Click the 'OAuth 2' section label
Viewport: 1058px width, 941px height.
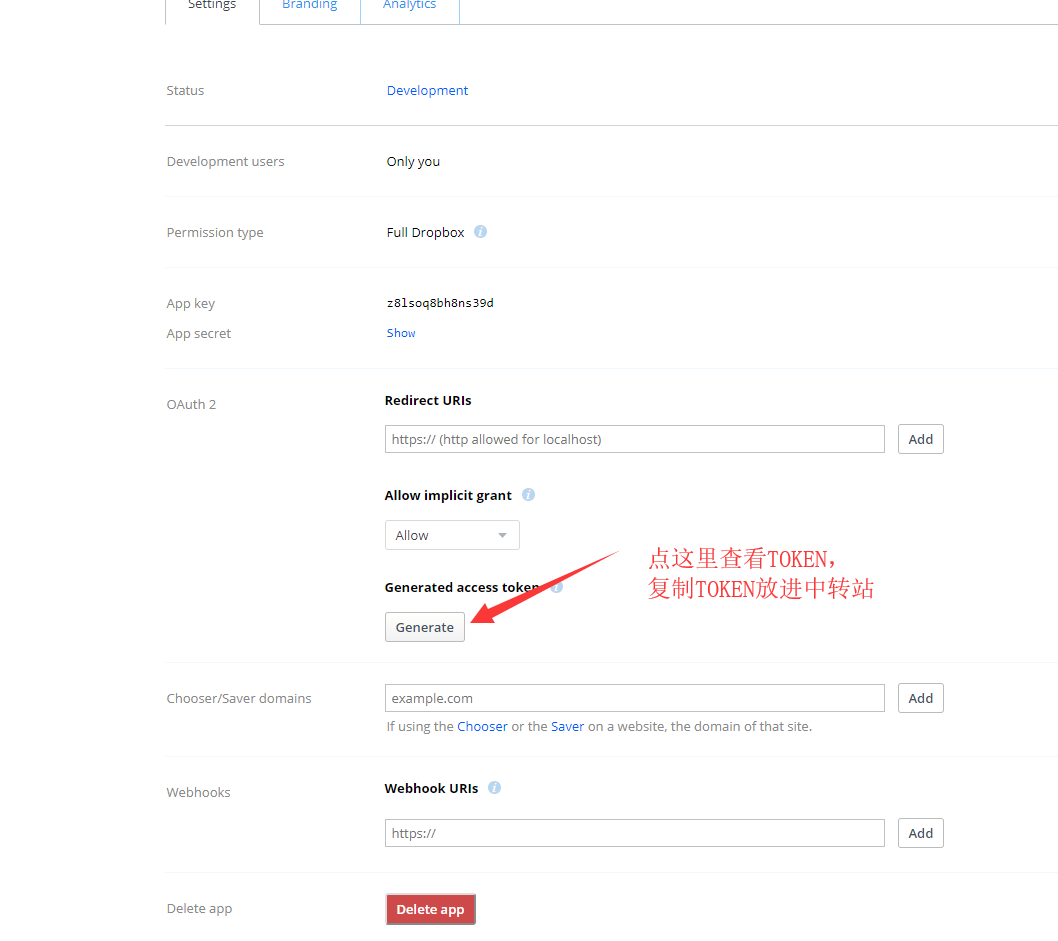click(x=191, y=405)
